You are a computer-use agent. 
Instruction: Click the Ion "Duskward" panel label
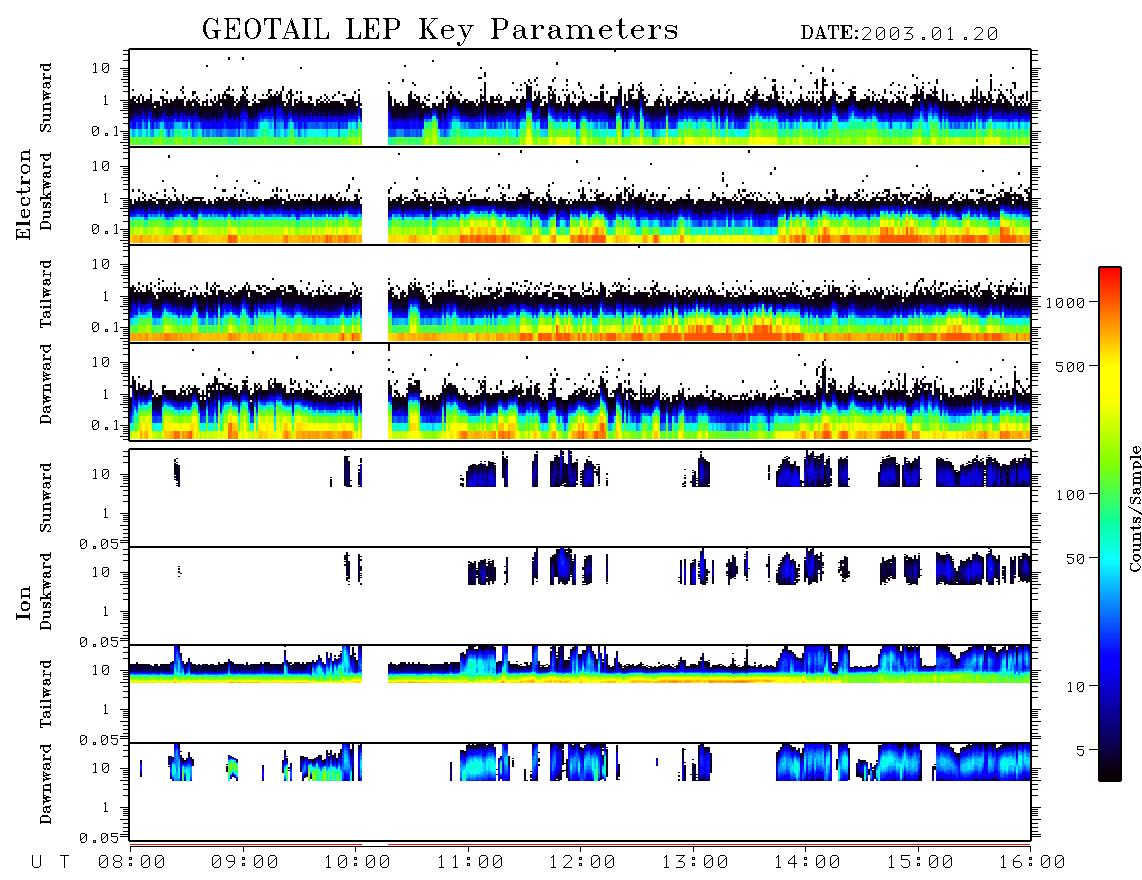[x=46, y=591]
